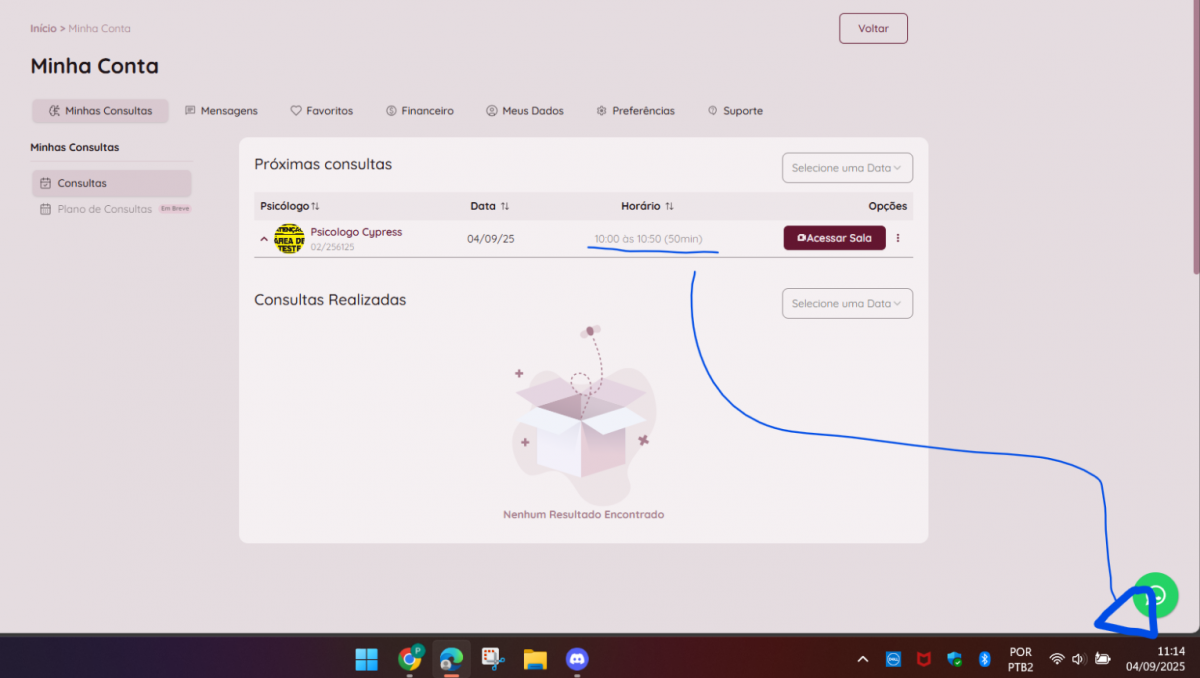The image size is (1200, 678).
Task: Open the Preferências tab
Action: coord(635,111)
